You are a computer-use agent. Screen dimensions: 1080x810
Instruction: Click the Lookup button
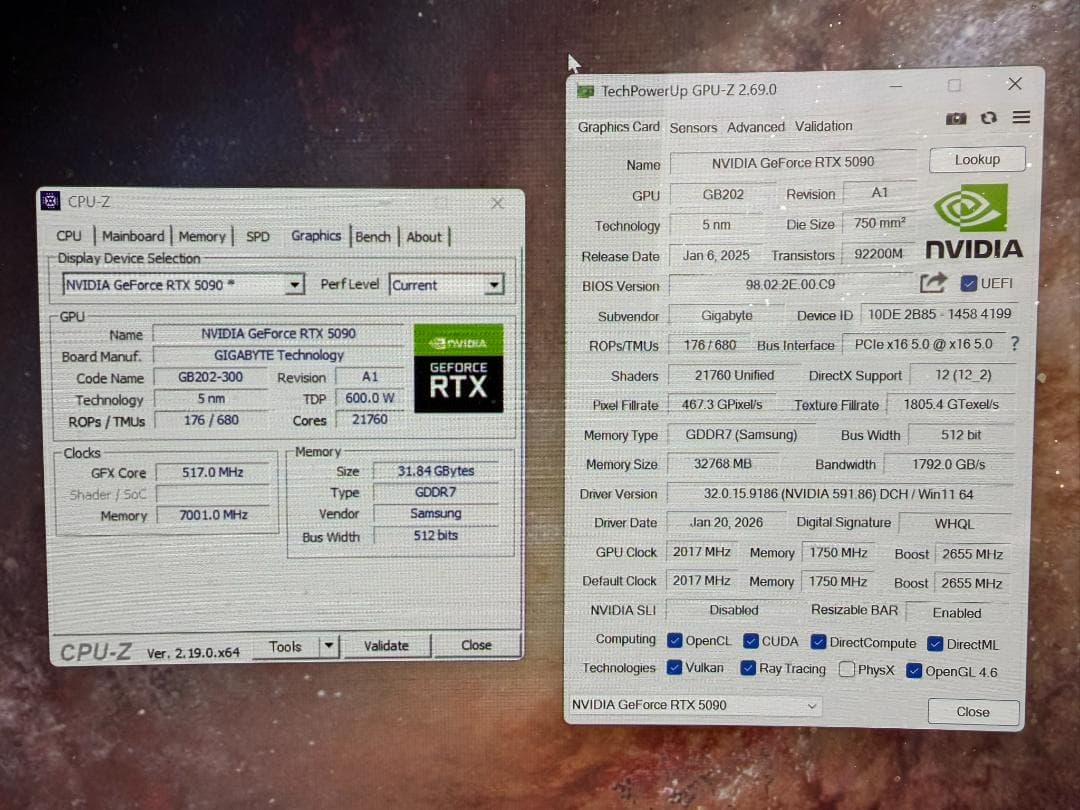977,160
